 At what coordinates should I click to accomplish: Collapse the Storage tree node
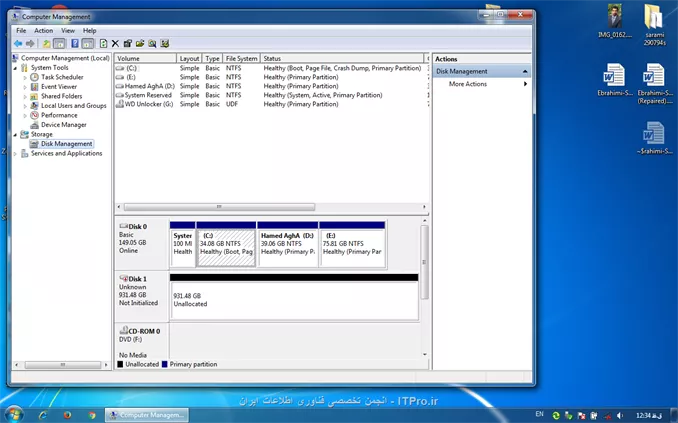16,135
